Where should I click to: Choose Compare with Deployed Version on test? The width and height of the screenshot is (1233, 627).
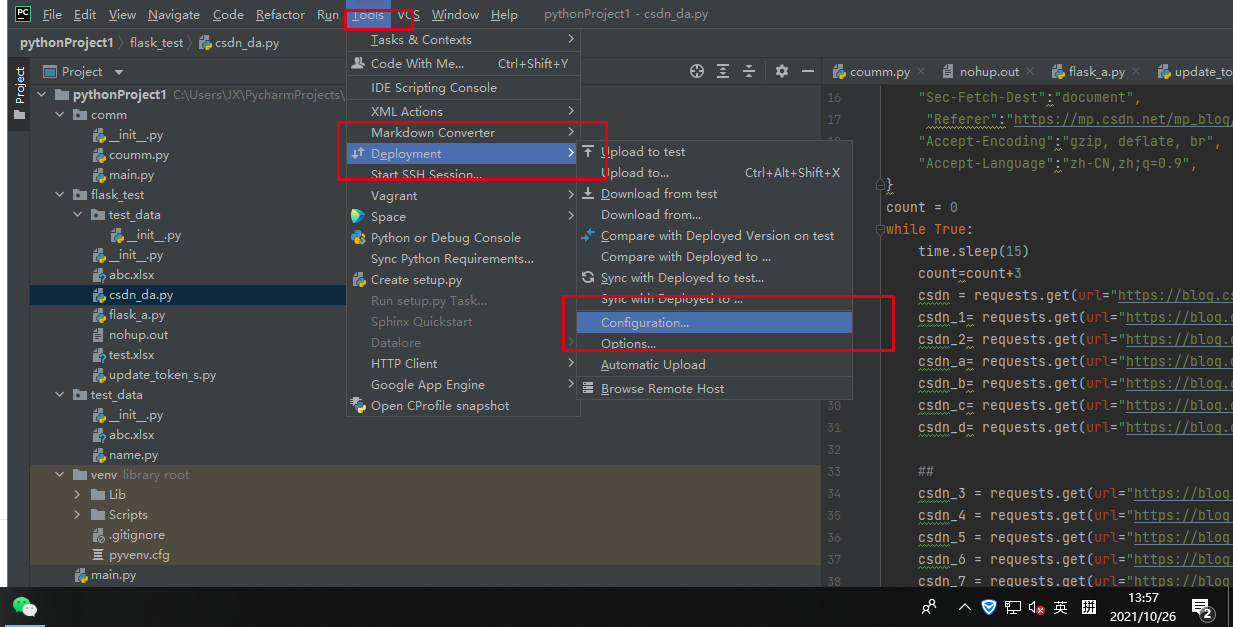click(714, 235)
